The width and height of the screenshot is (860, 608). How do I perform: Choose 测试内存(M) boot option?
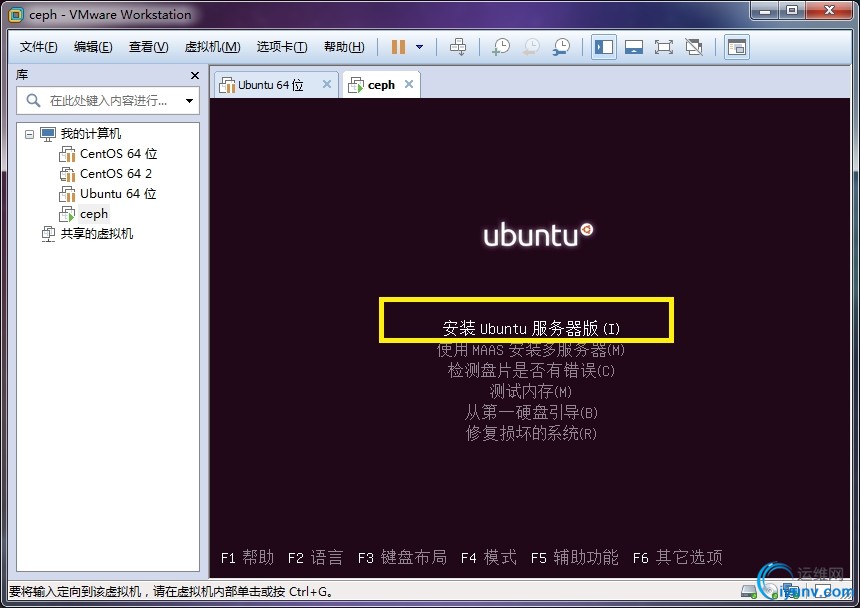pos(530,391)
